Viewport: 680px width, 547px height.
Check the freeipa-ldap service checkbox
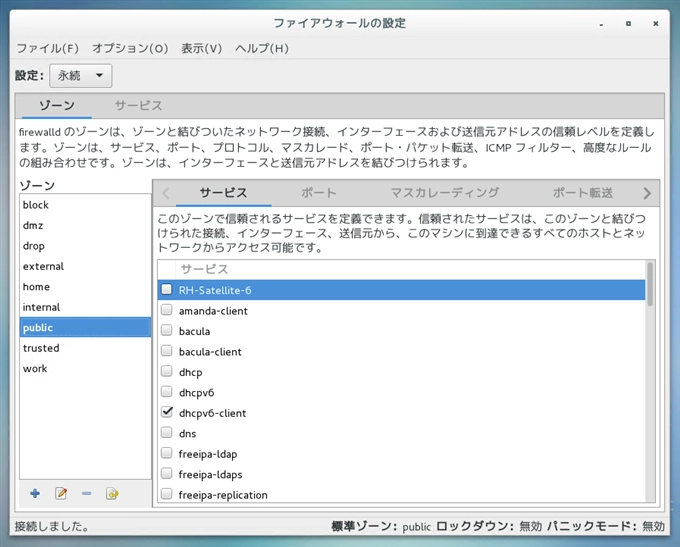pyautogui.click(x=167, y=453)
